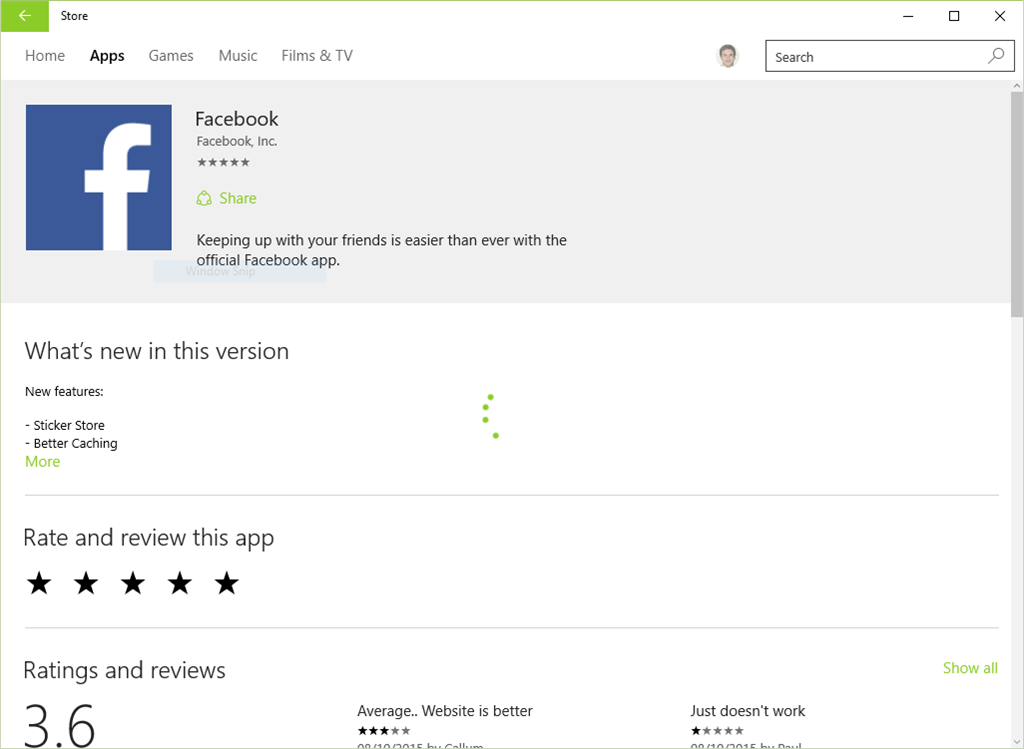Click the Facebook app title
Screen dimensions: 1024x749
click(x=236, y=119)
